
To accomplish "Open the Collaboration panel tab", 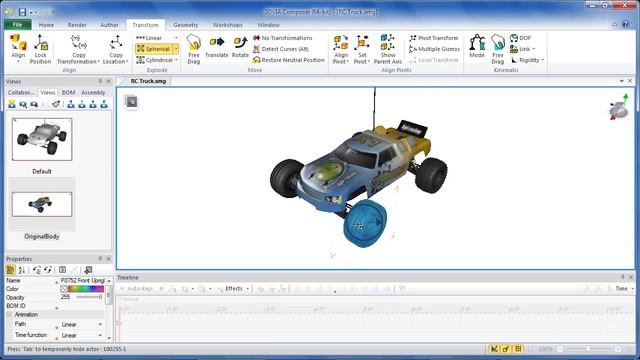I will coord(21,93).
